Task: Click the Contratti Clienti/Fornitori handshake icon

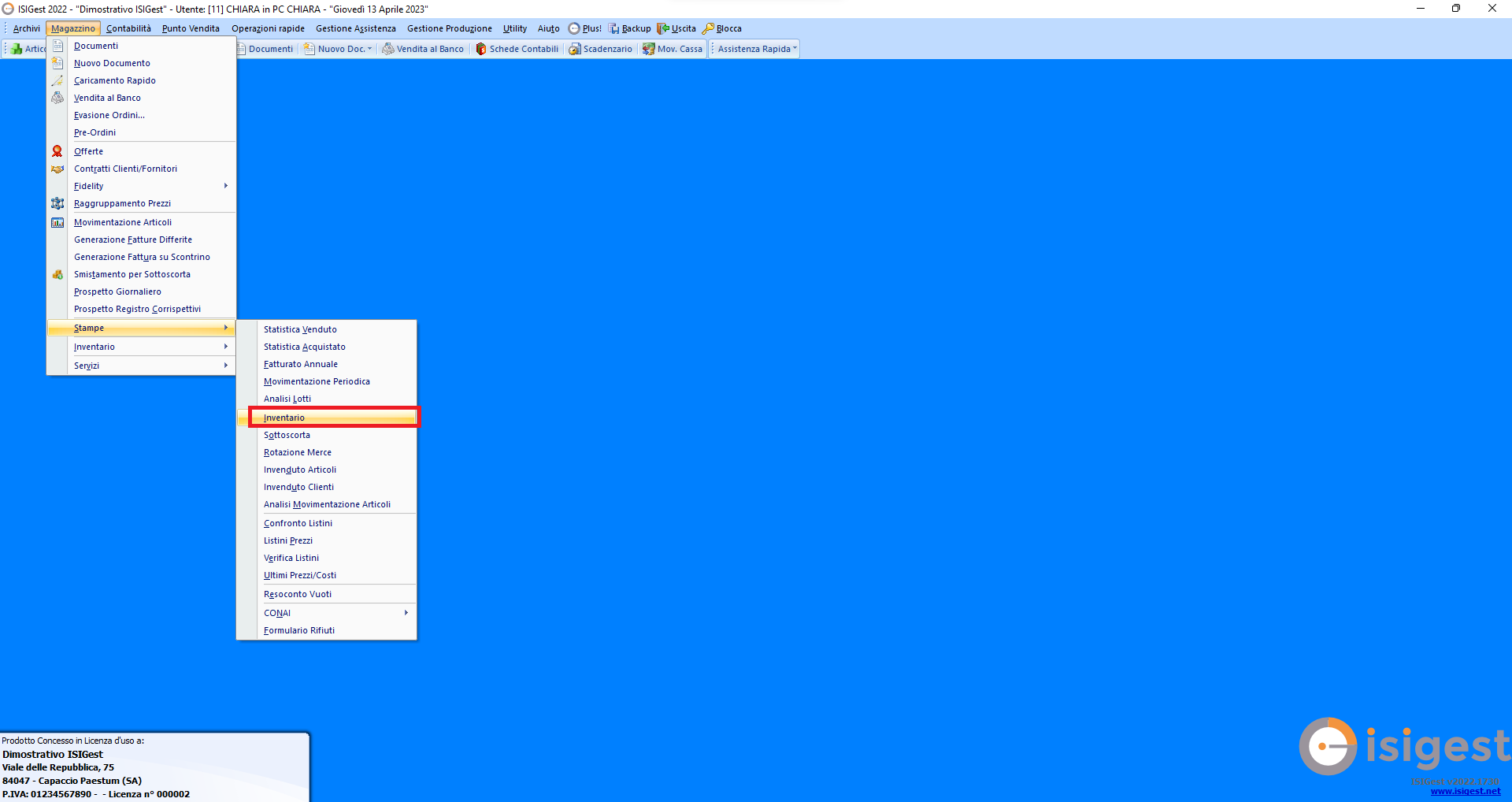Action: coord(57,169)
